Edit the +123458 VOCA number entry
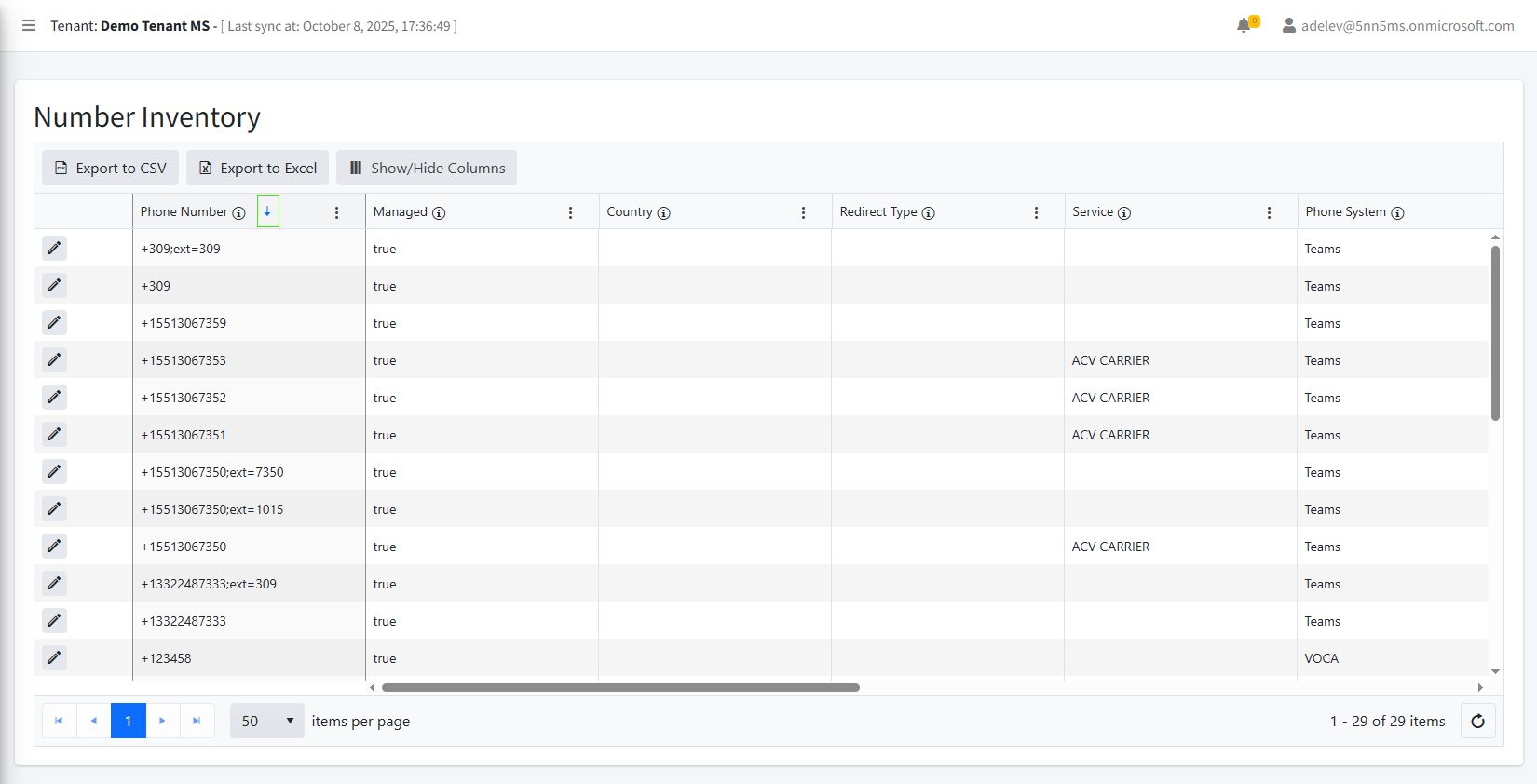 (x=54, y=657)
